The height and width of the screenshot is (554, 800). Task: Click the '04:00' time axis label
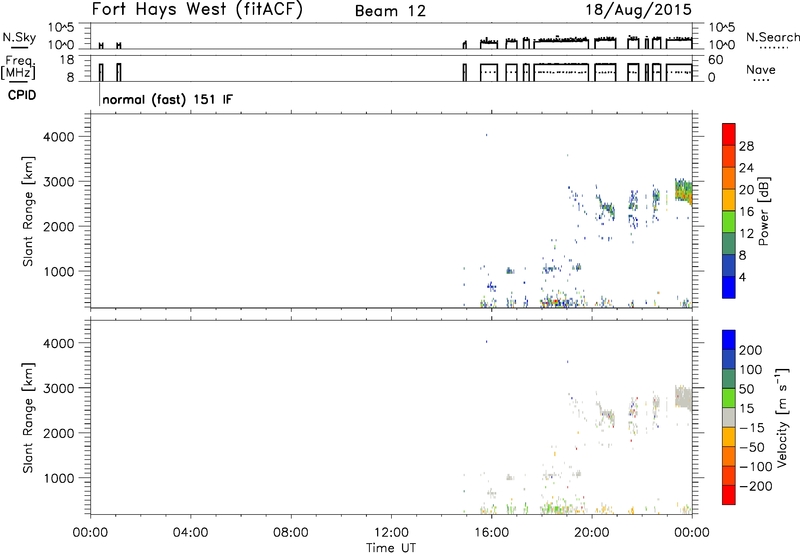pyautogui.click(x=190, y=533)
